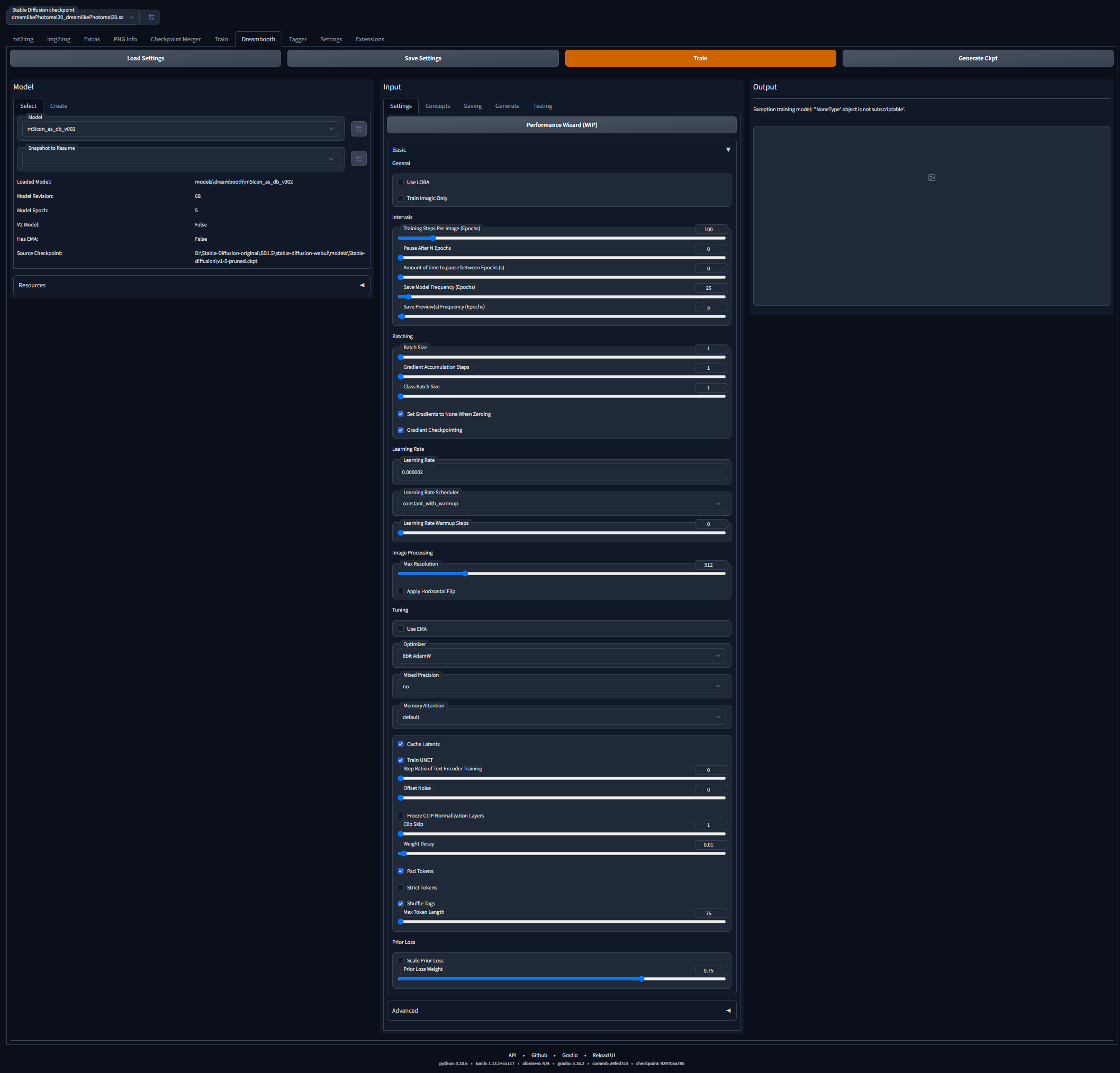Refresh the Stable Diffusion checkpoint list icon
The image size is (1120, 1073).
point(151,17)
